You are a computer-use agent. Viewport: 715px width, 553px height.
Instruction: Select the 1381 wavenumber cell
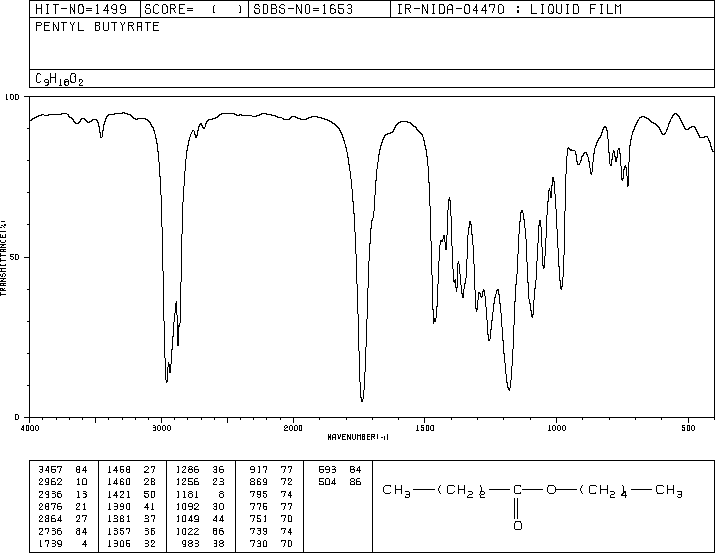(x=119, y=519)
